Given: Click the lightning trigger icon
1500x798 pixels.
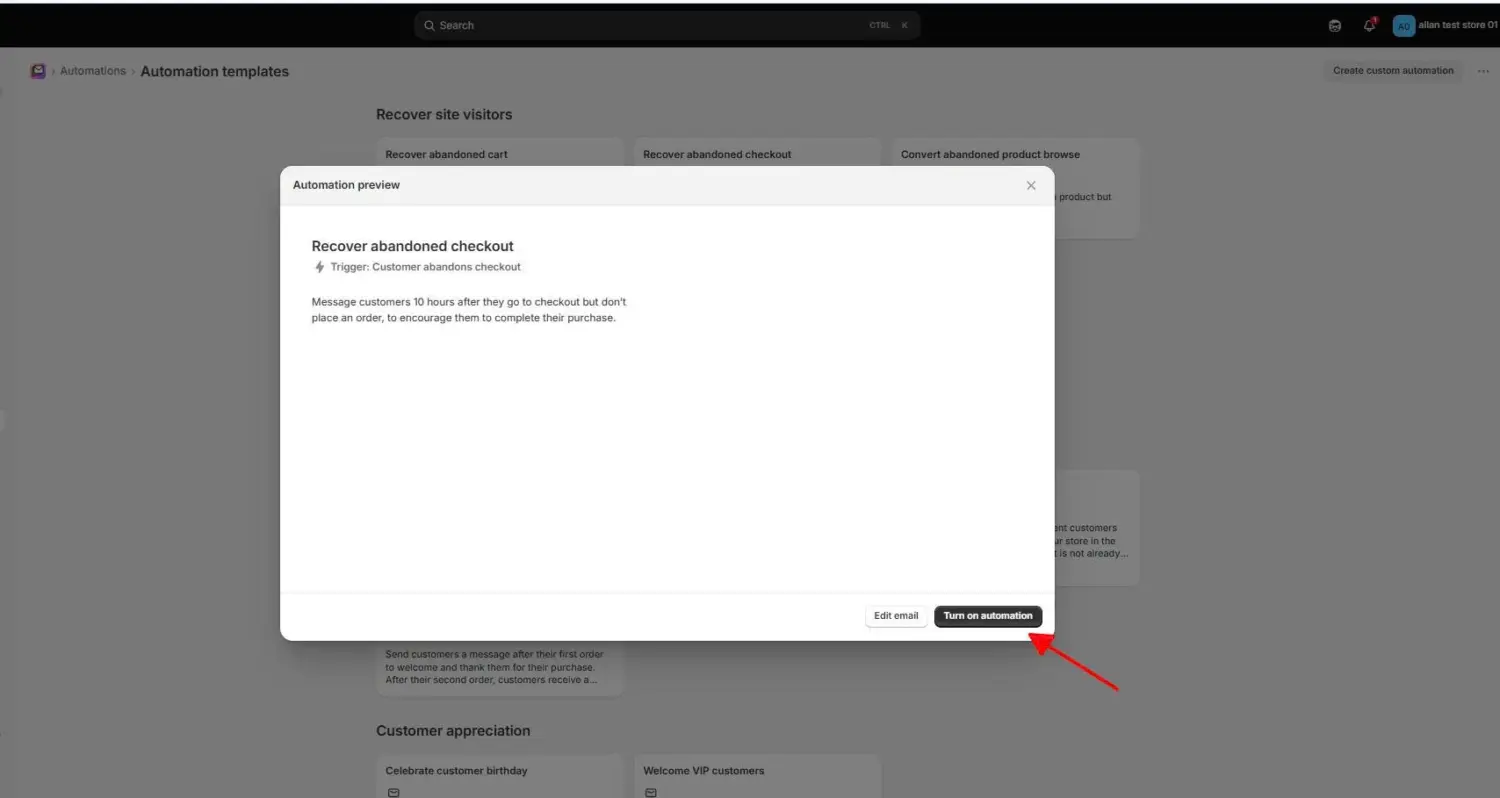Looking at the screenshot, I should coord(320,267).
